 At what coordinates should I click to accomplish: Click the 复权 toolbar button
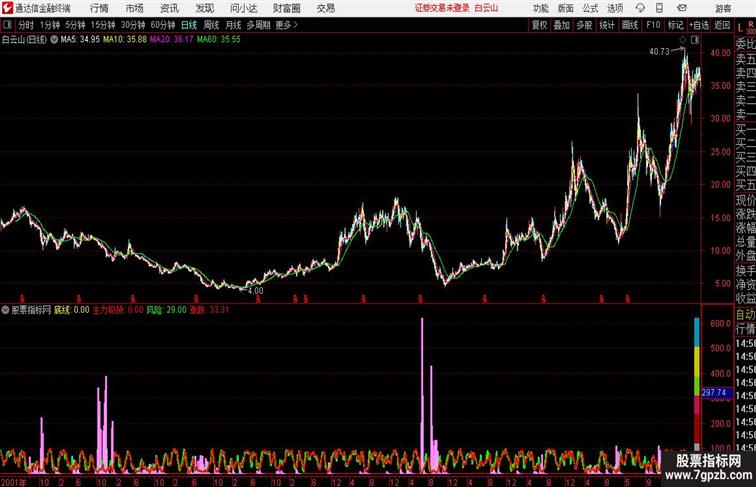(540, 25)
